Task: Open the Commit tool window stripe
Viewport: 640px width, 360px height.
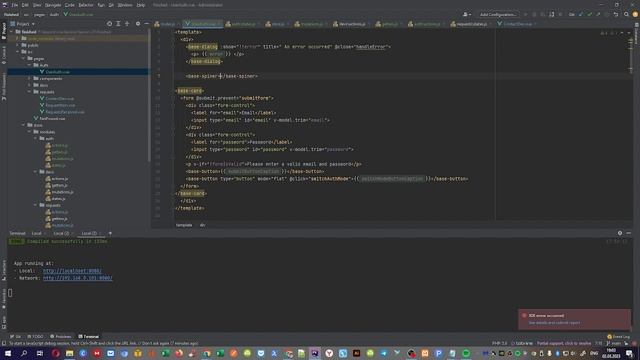Action: click(4, 55)
